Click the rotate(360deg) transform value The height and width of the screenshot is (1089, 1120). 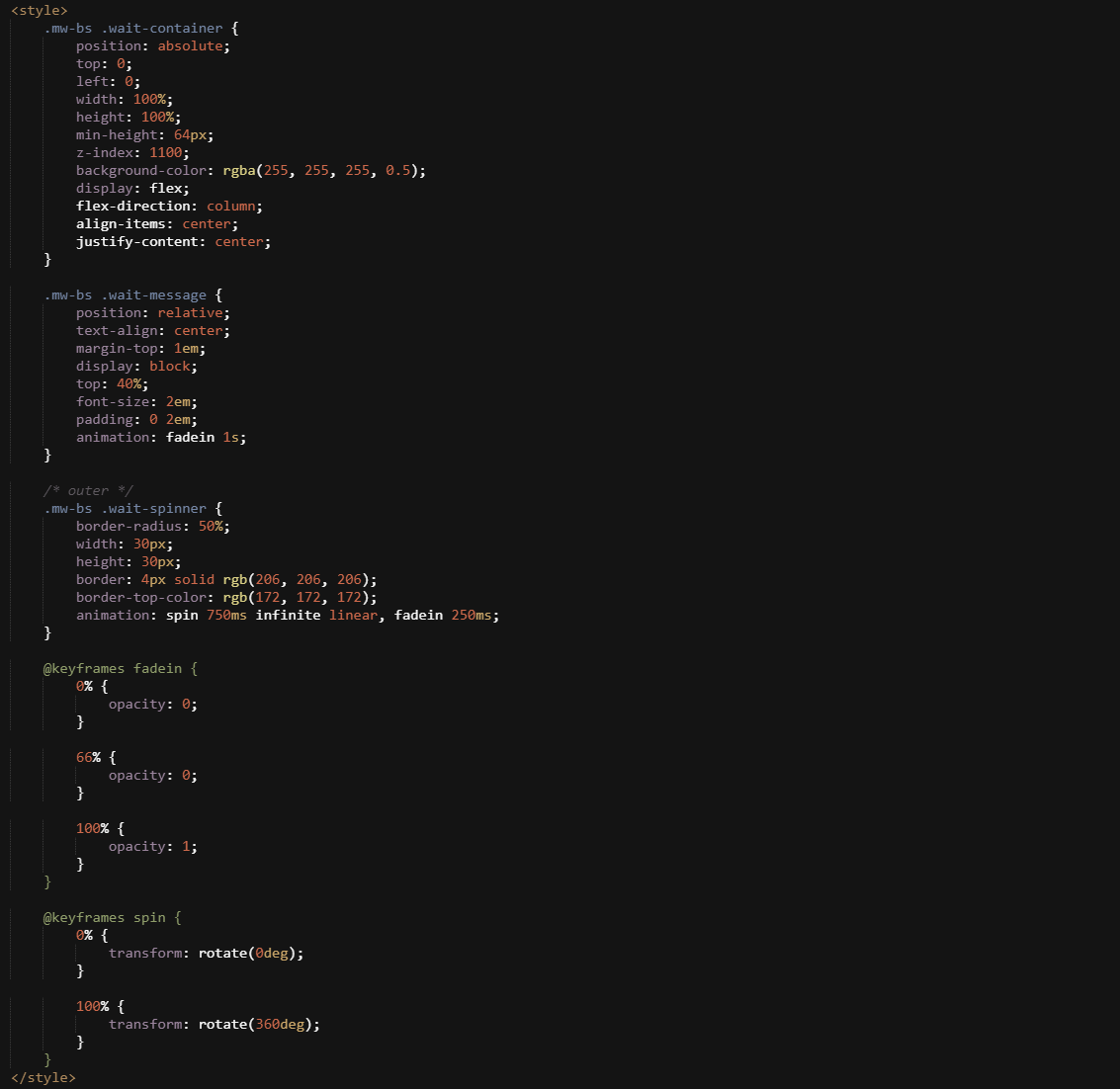click(x=258, y=1024)
